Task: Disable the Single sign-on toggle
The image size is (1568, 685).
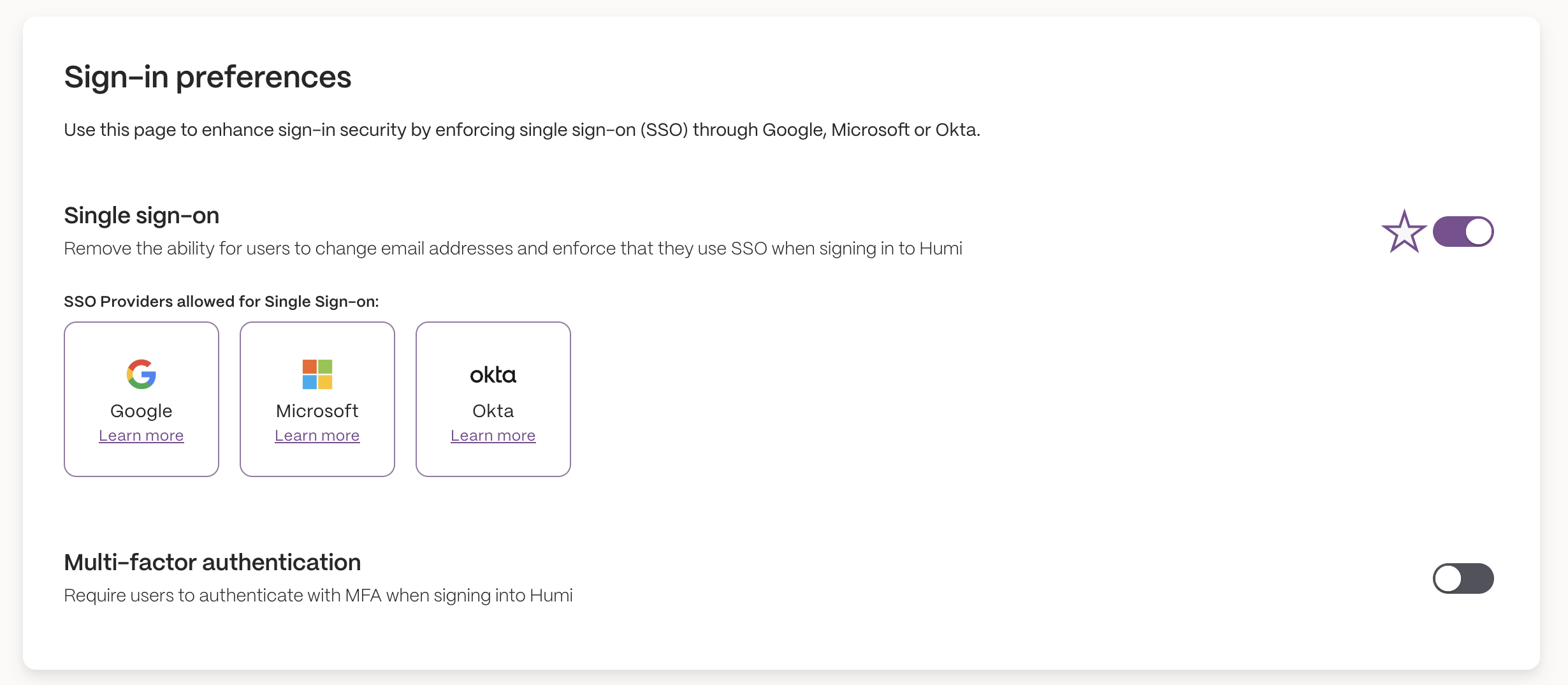Action: [1463, 232]
